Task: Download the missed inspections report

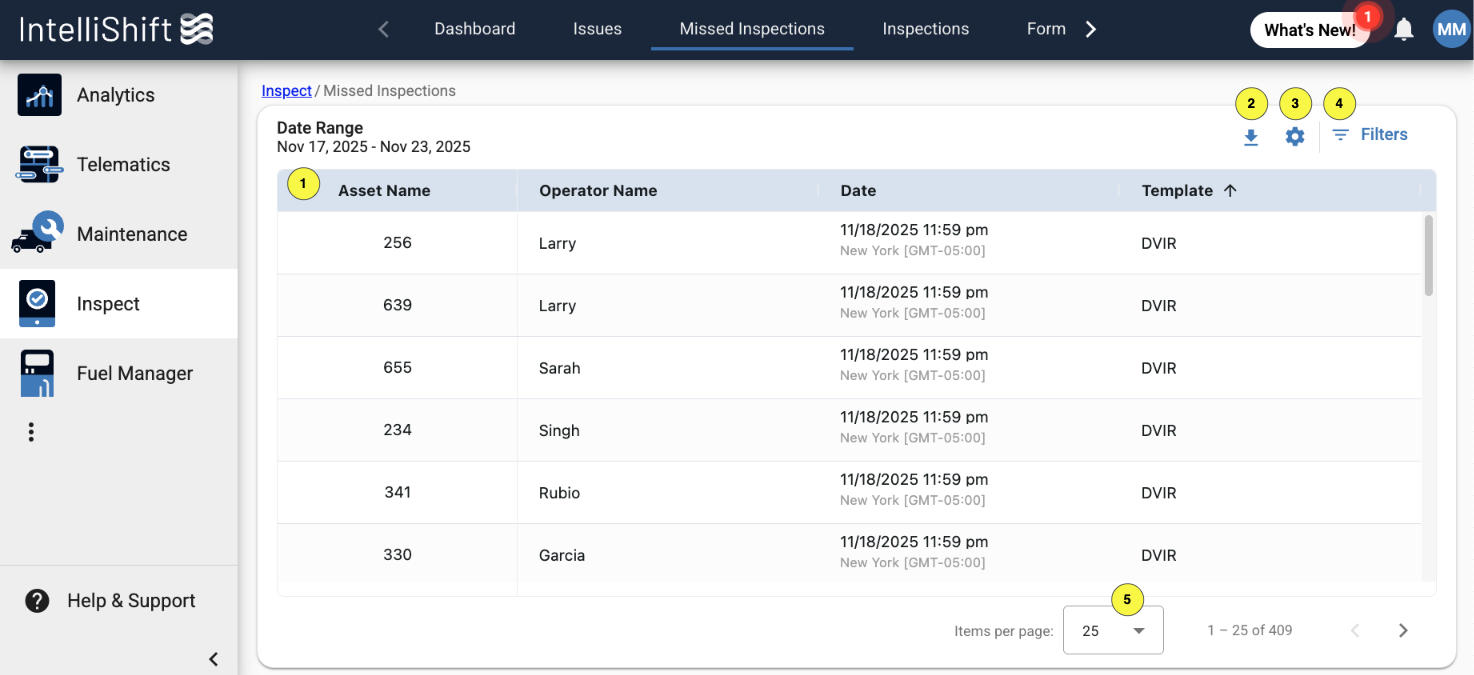Action: (1251, 137)
